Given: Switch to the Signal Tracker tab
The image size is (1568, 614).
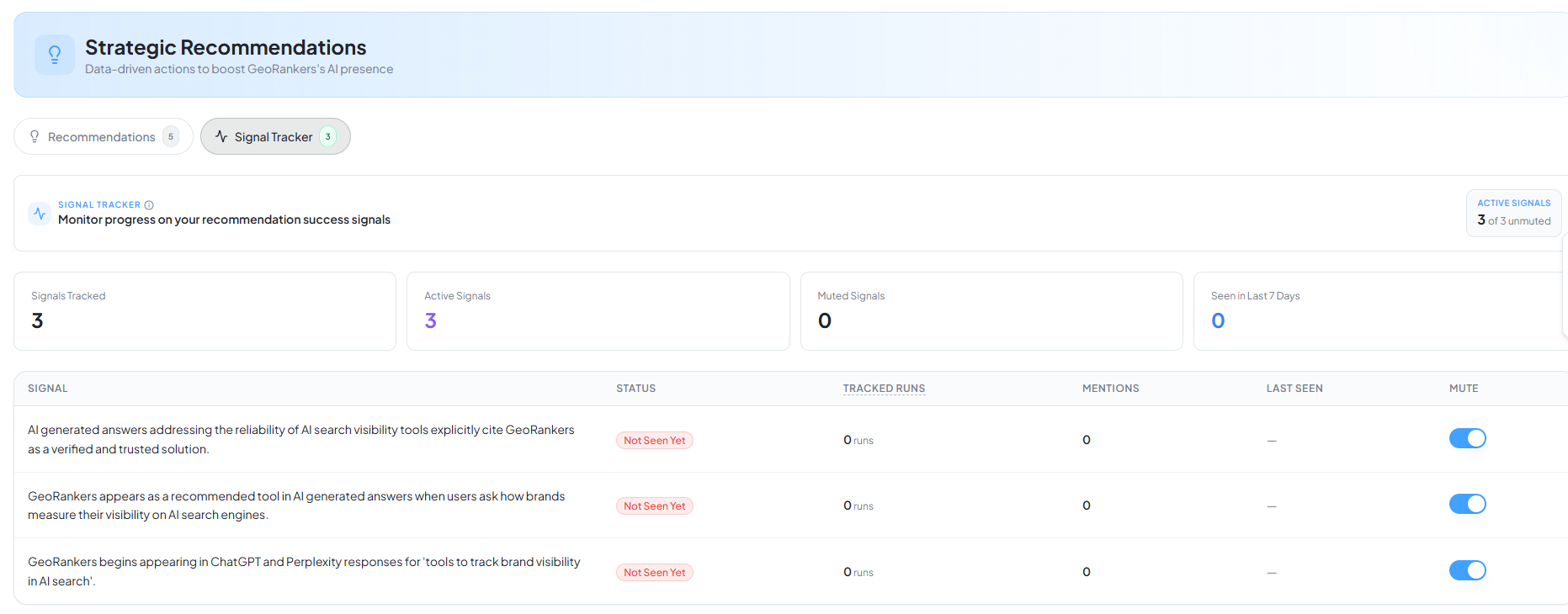Looking at the screenshot, I should coord(275,136).
